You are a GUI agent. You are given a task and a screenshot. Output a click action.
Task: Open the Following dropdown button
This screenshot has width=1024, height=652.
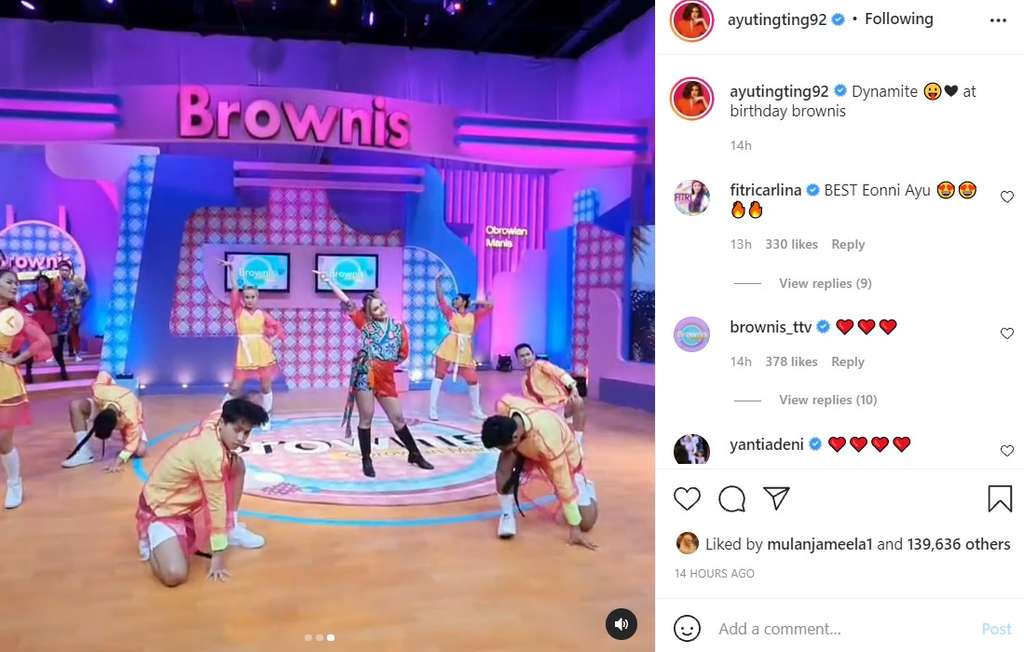click(899, 19)
